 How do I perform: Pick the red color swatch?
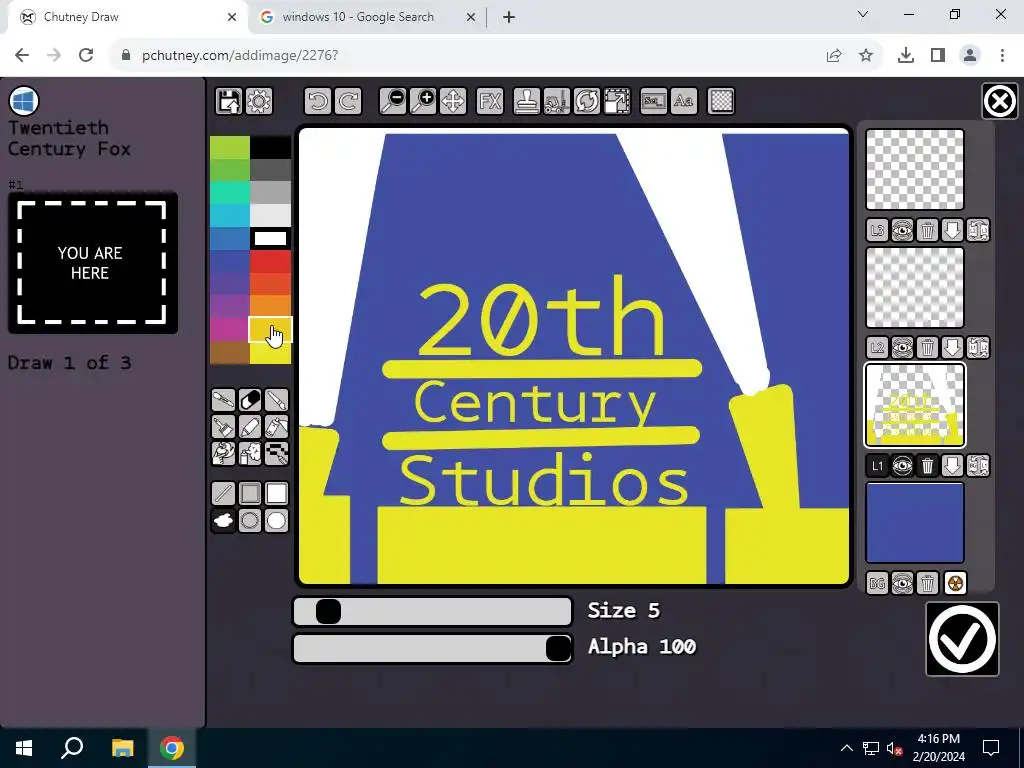[x=270, y=262]
